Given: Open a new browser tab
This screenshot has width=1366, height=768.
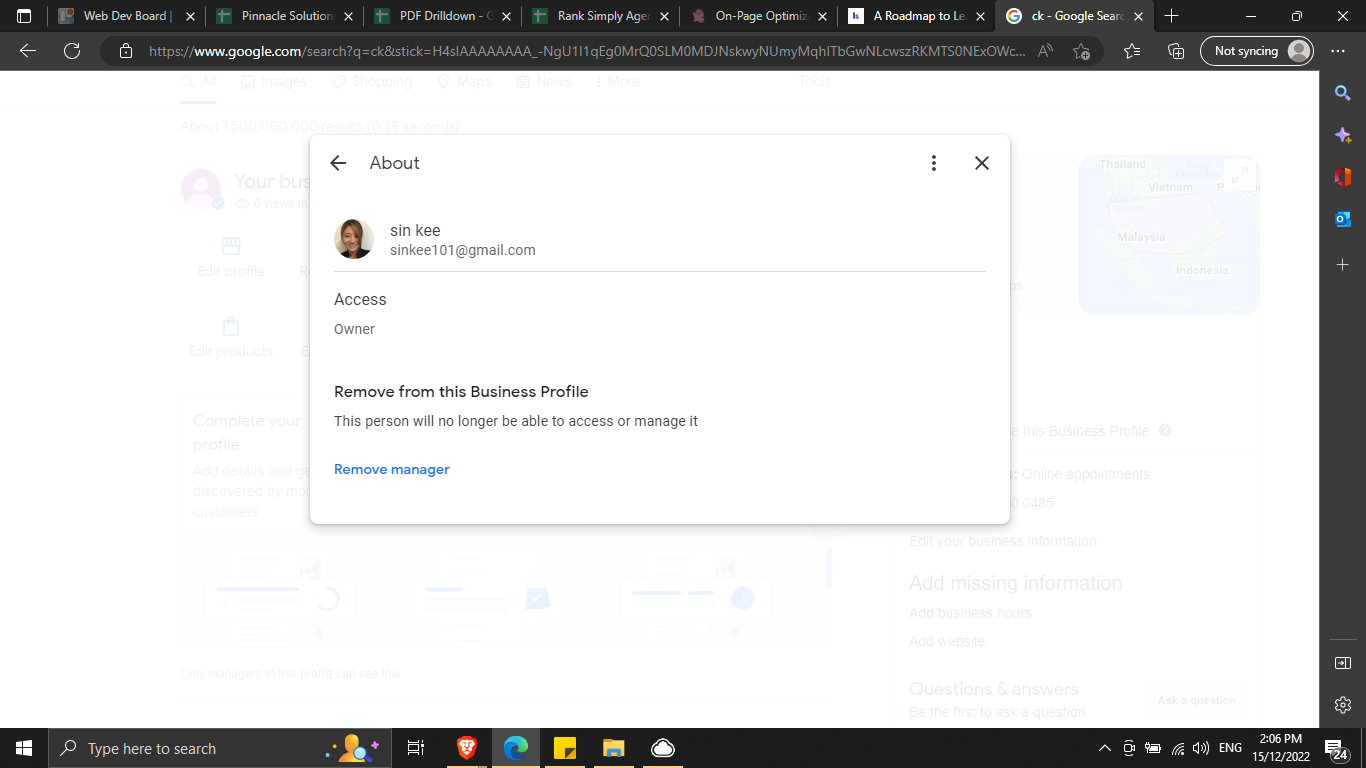Looking at the screenshot, I should pyautogui.click(x=1172, y=16).
